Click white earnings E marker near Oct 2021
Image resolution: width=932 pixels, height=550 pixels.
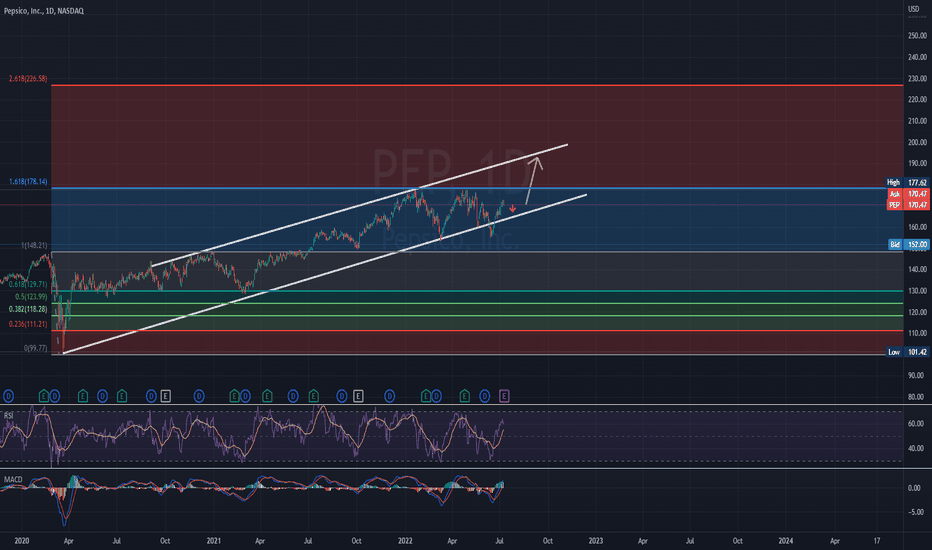point(358,396)
